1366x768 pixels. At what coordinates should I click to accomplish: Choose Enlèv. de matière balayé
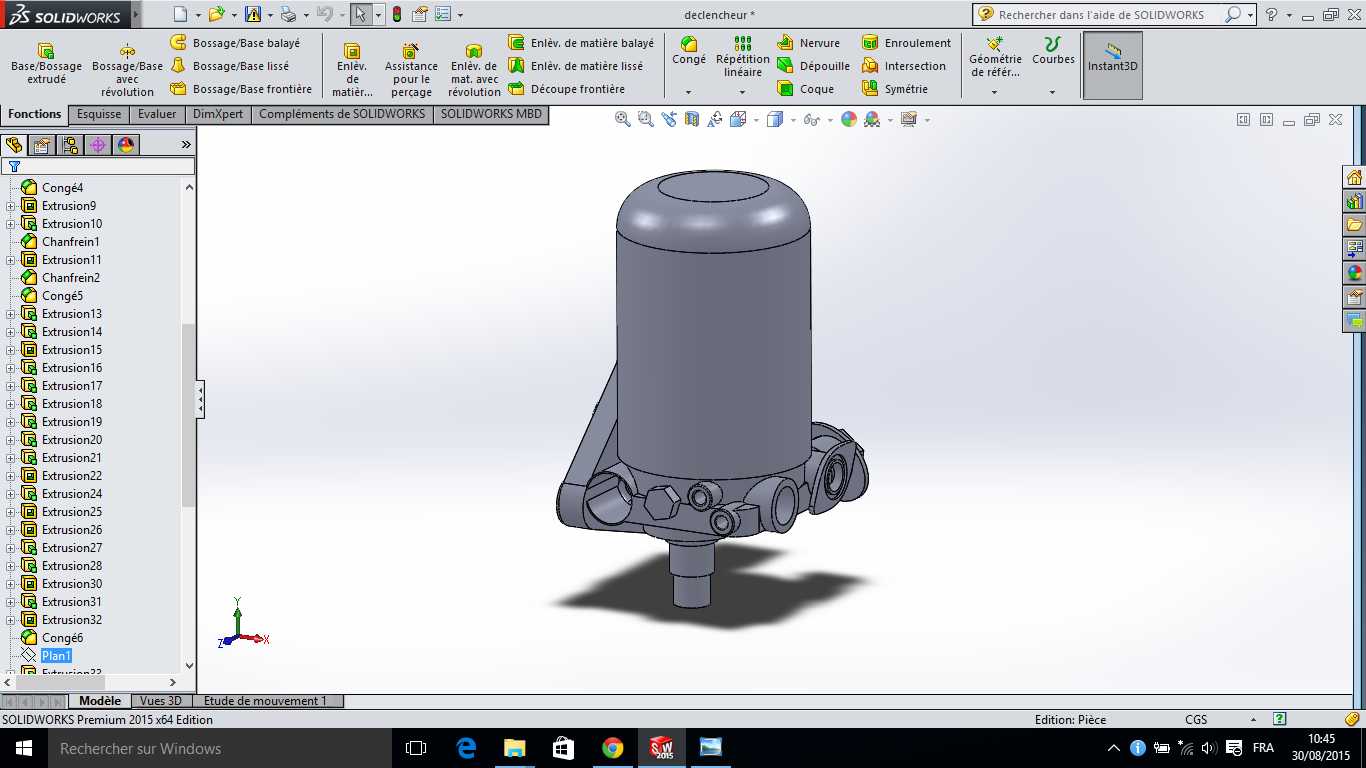[x=581, y=43]
